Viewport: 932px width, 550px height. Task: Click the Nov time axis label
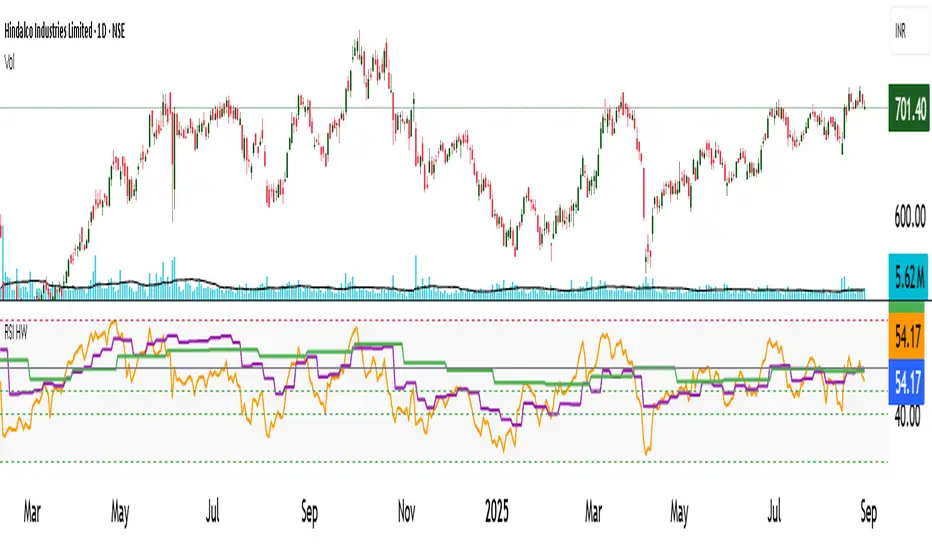[407, 512]
